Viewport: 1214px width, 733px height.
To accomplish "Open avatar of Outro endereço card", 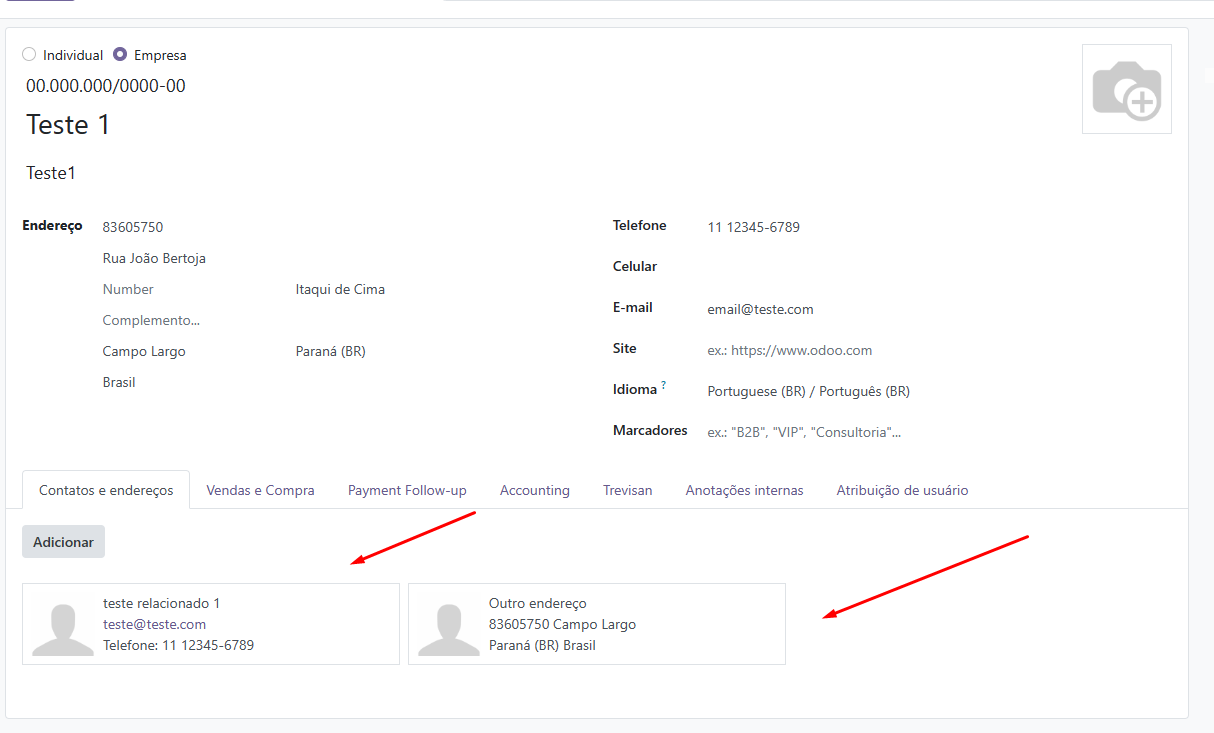I will click(449, 629).
